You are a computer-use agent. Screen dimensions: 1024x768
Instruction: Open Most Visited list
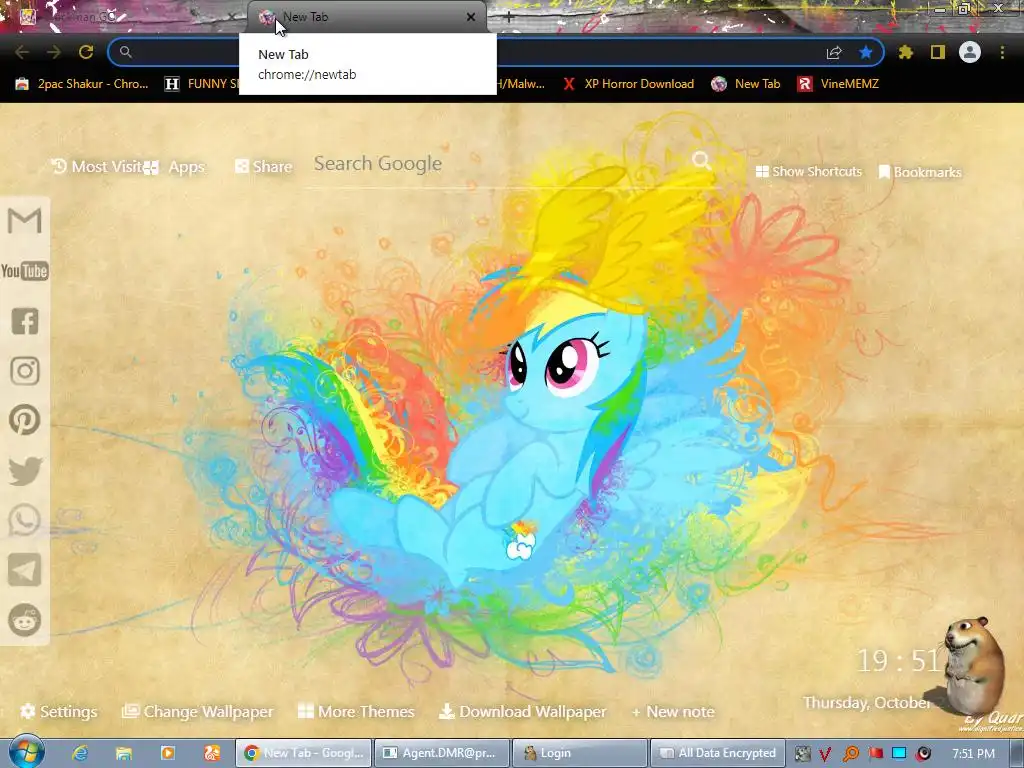[x=97, y=167]
